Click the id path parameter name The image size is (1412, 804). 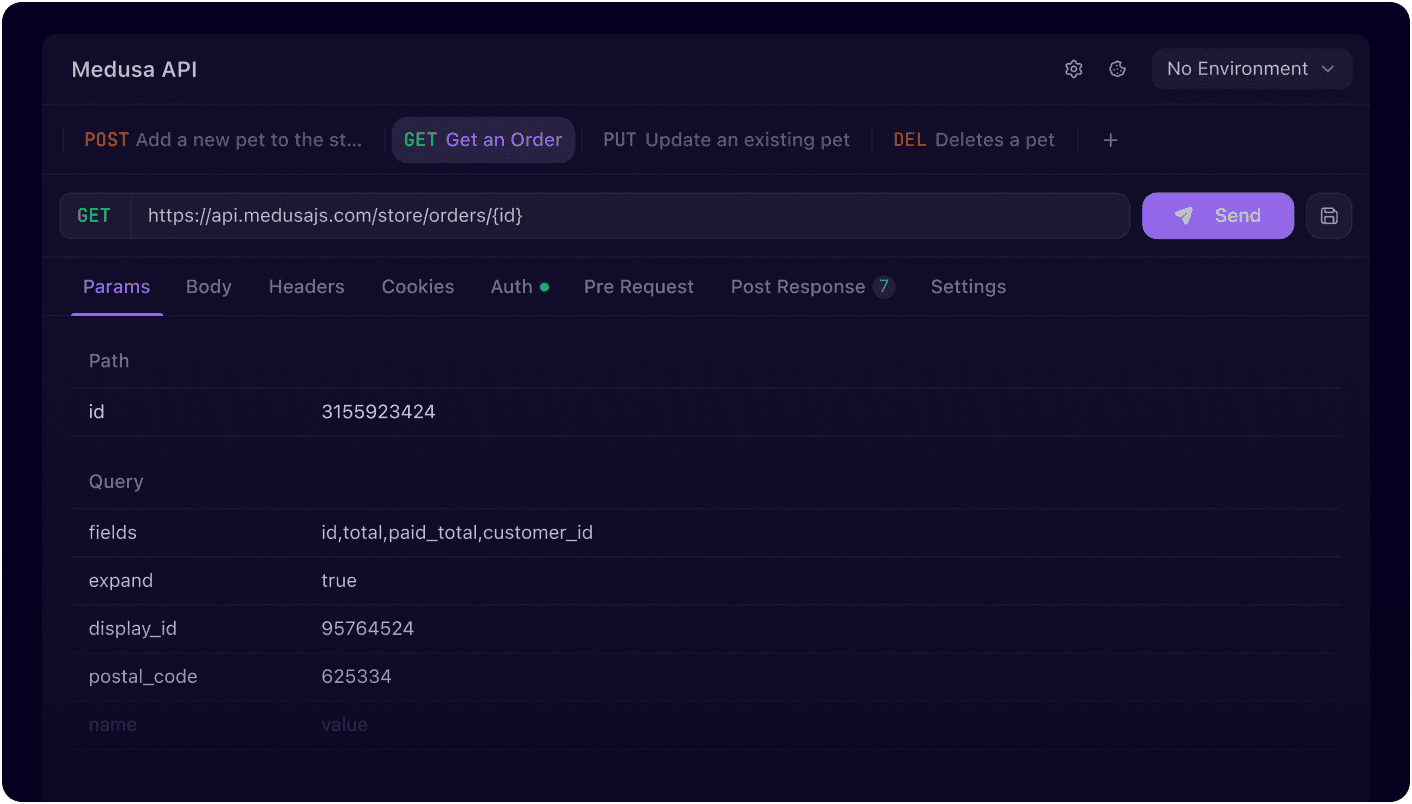click(x=96, y=412)
